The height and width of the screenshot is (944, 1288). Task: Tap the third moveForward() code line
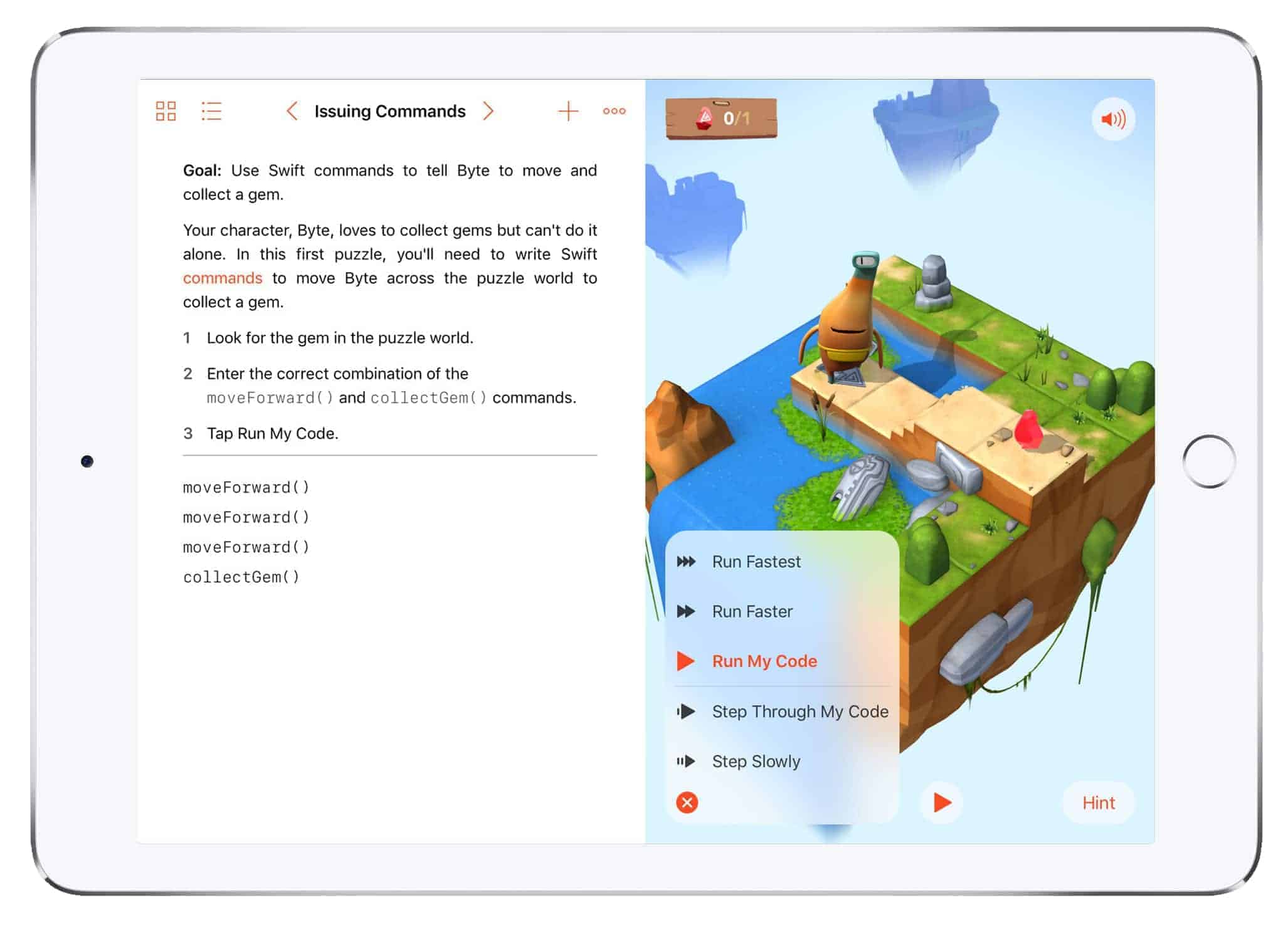point(246,547)
